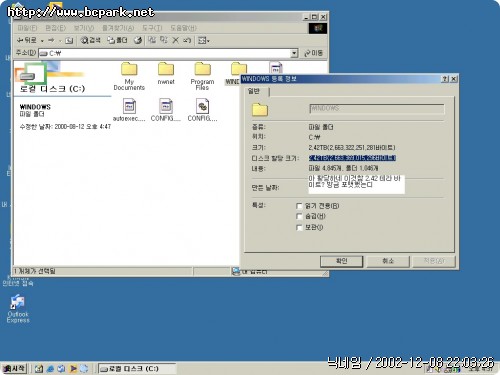The image size is (500, 375).
Task: Toggle the 읽기 전용(R) checkbox
Action: pyautogui.click(x=299, y=206)
